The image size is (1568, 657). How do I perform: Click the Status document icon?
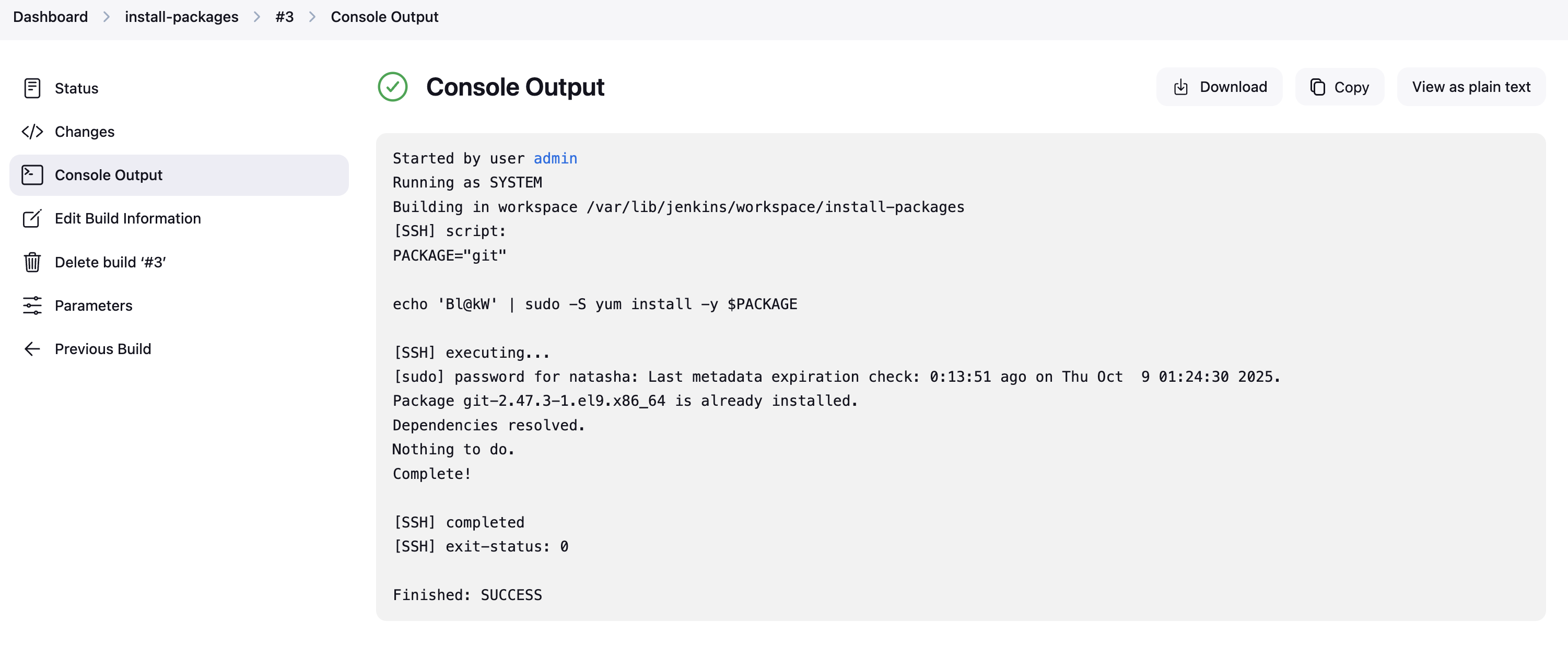[32, 88]
